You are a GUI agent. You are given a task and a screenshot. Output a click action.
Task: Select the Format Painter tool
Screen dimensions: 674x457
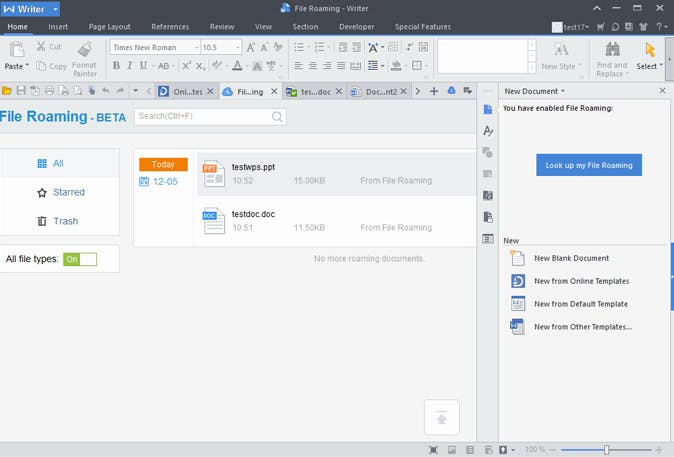[x=85, y=59]
